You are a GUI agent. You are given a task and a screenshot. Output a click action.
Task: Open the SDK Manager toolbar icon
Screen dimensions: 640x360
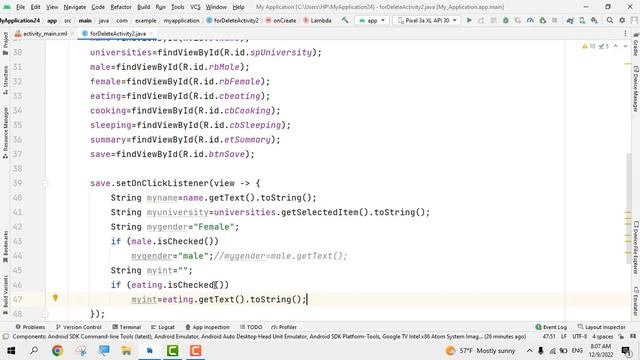click(x=594, y=20)
